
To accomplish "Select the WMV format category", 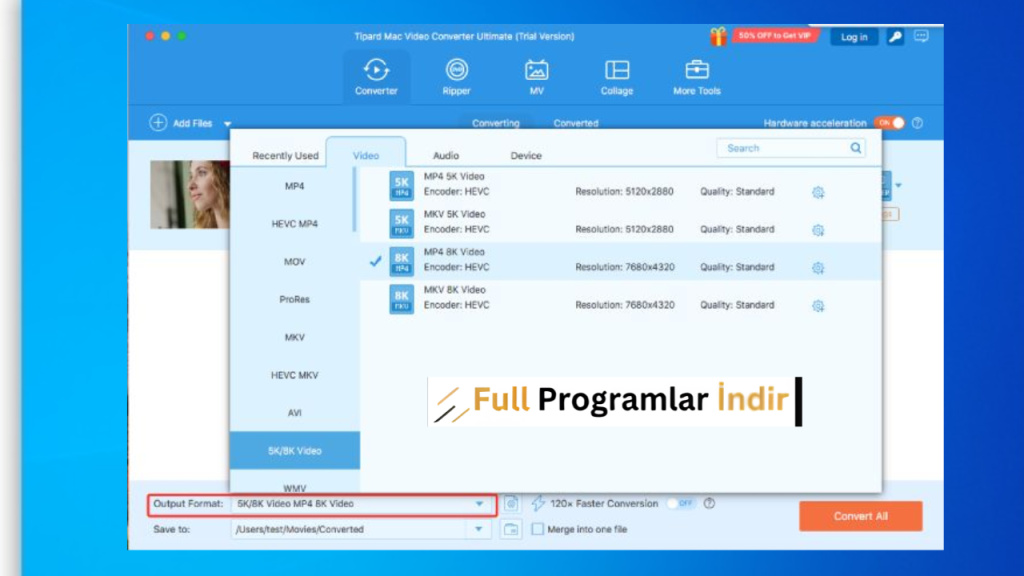I will point(295,487).
